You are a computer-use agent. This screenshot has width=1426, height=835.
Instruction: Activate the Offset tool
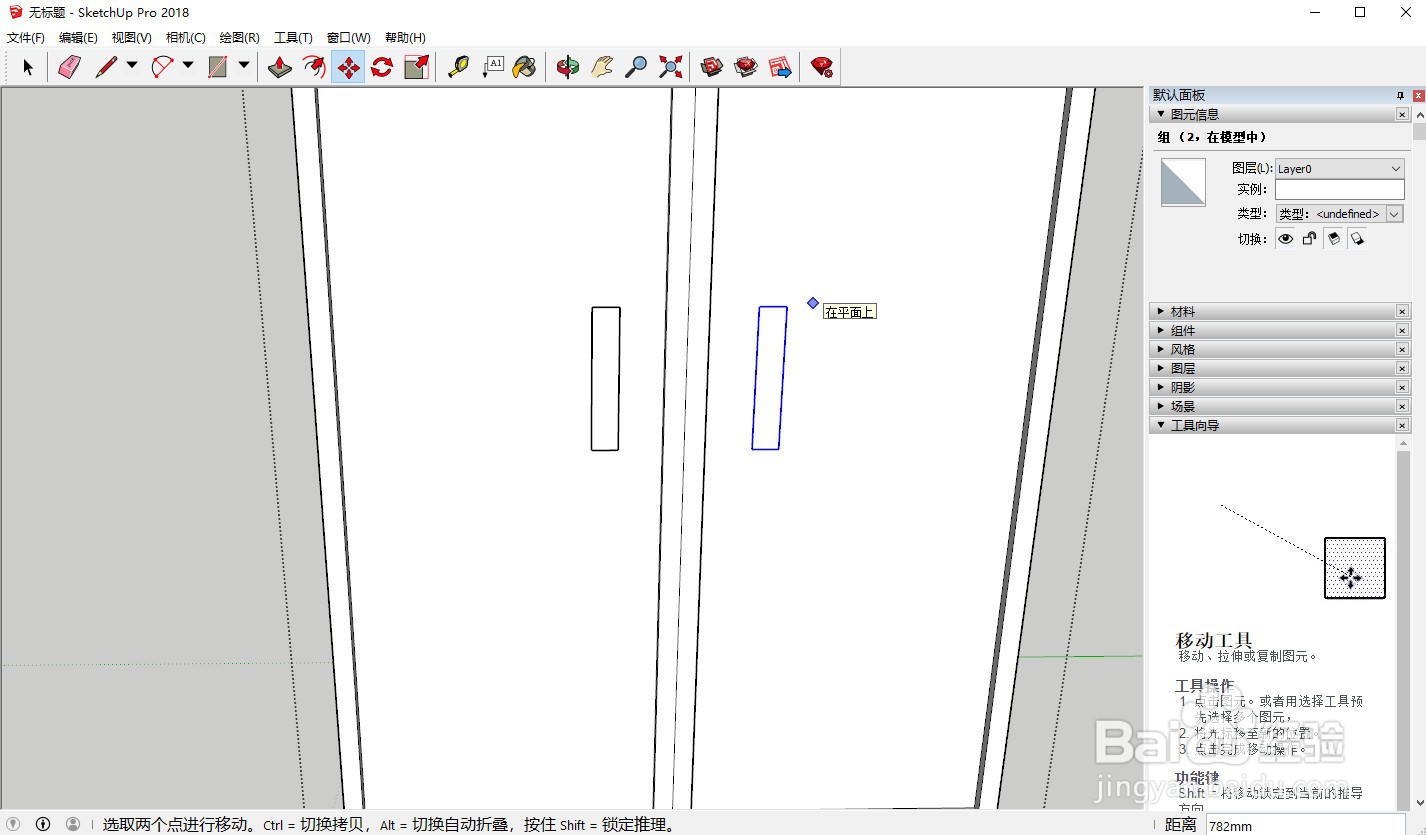[314, 67]
